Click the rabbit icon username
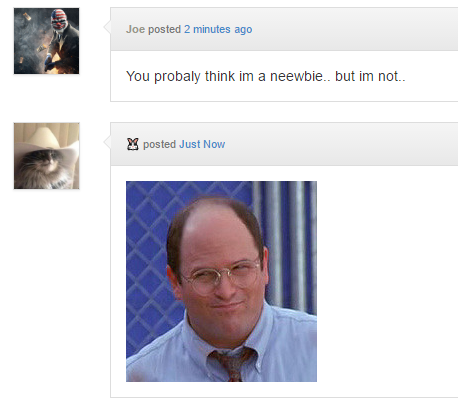The height and width of the screenshot is (404, 458). tap(133, 144)
